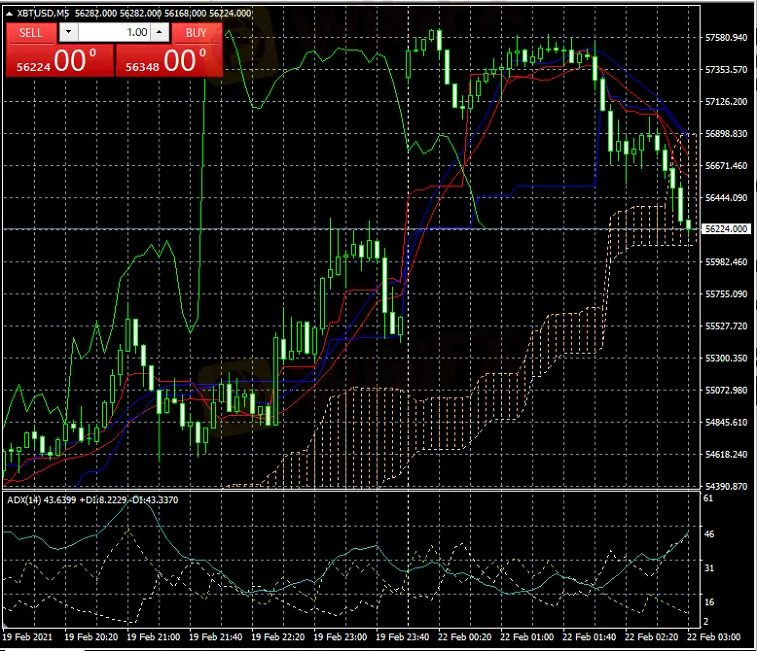Click the 19 Feb 2021 date label
The image size is (757, 651).
pyautogui.click(x=26, y=636)
